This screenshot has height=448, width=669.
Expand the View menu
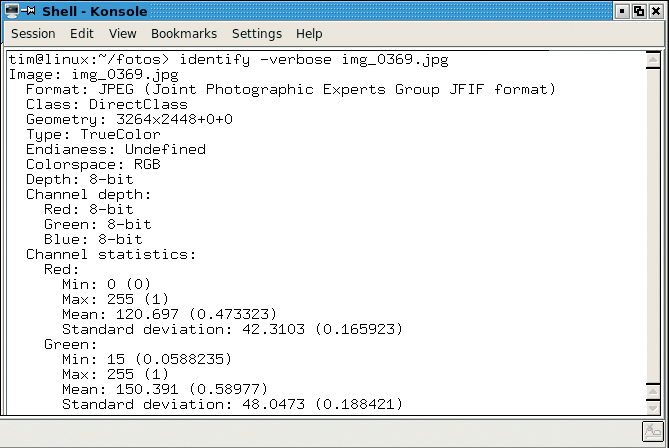pos(122,34)
